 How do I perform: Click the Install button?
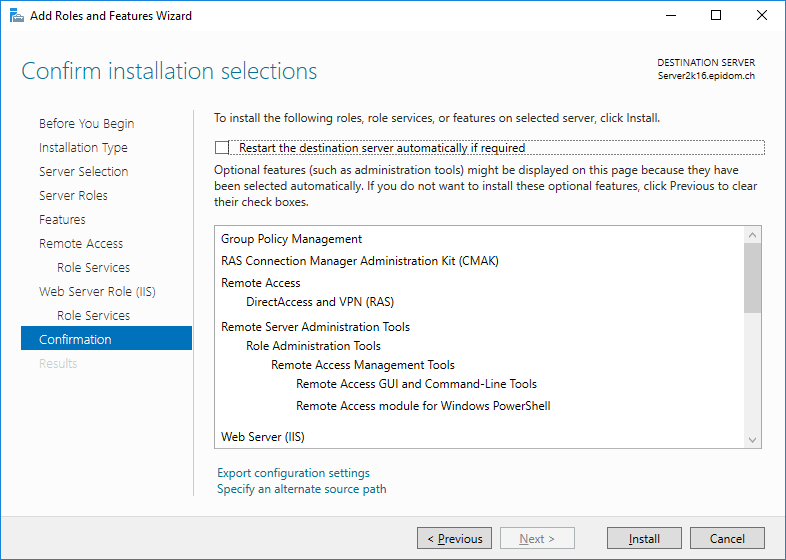pyautogui.click(x=644, y=538)
